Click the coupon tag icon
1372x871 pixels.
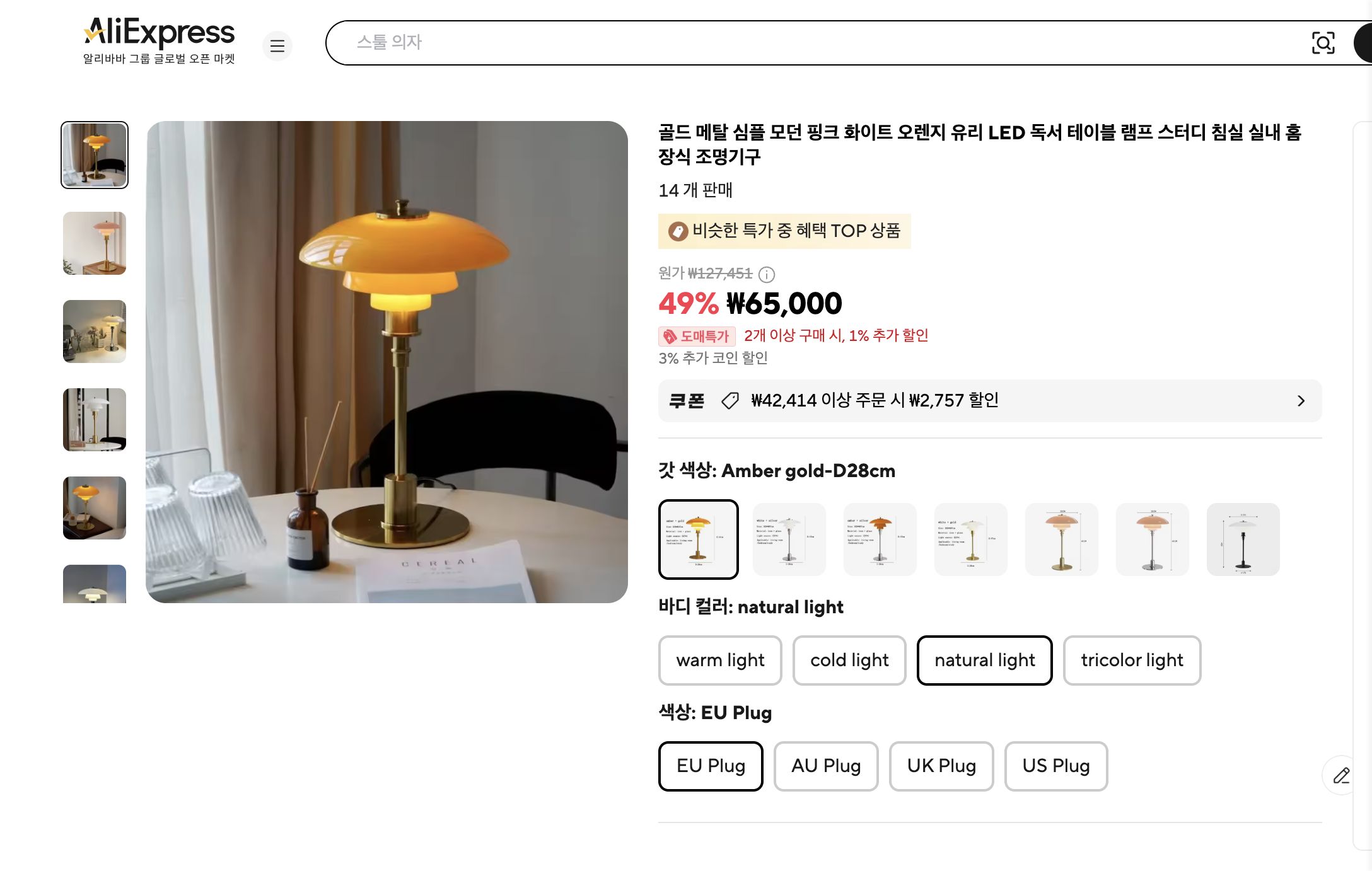pyautogui.click(x=729, y=400)
